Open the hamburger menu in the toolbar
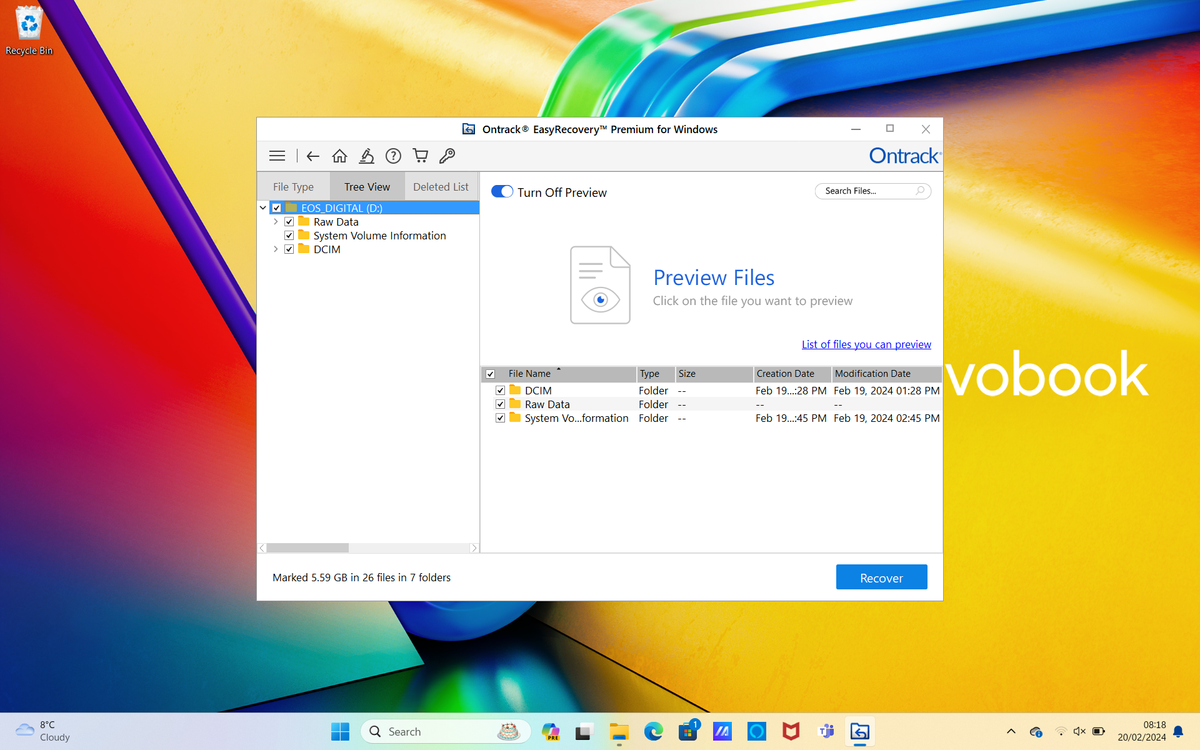Viewport: 1200px width, 750px height. click(x=277, y=156)
